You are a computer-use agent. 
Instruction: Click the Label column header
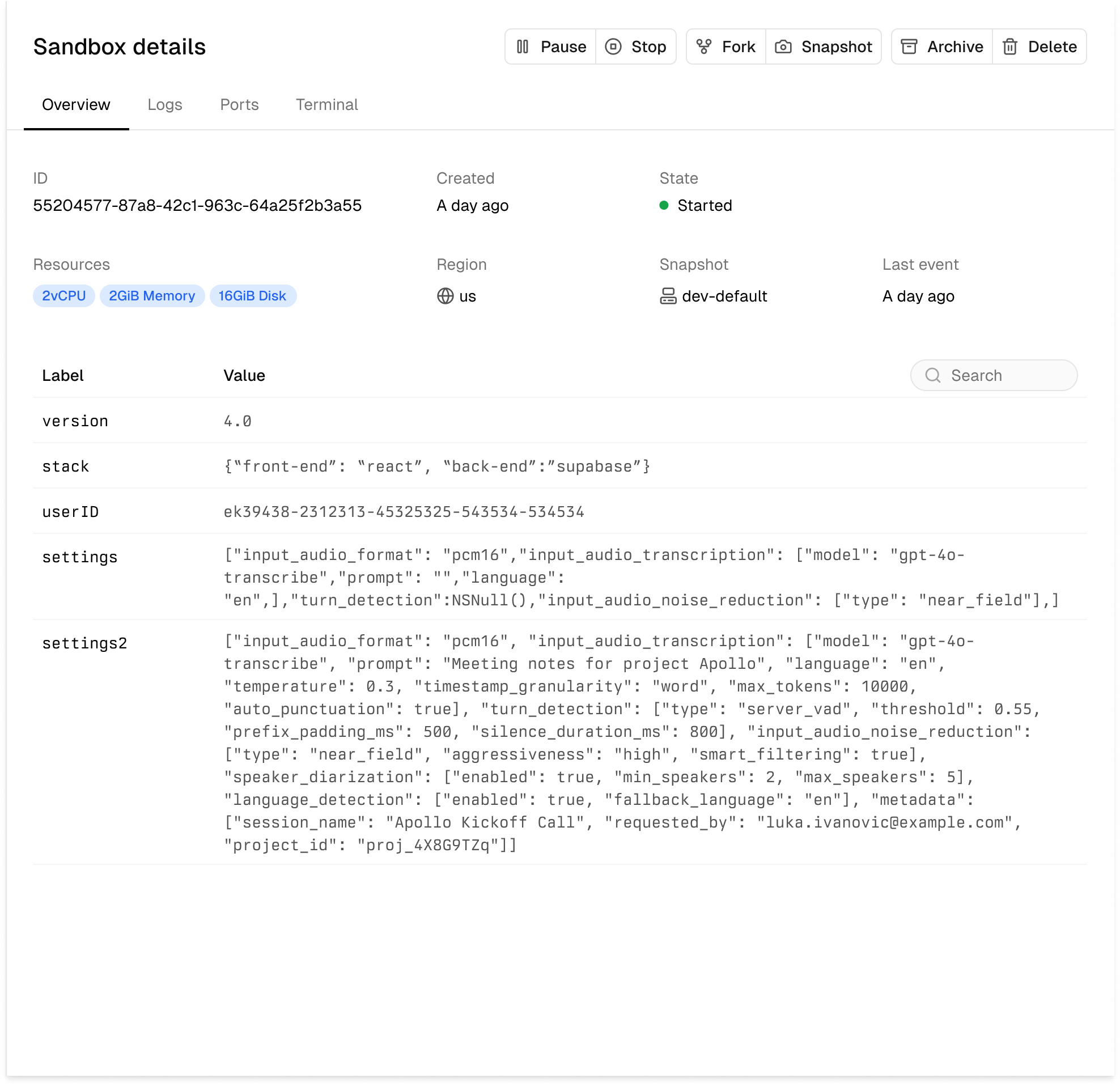63,376
